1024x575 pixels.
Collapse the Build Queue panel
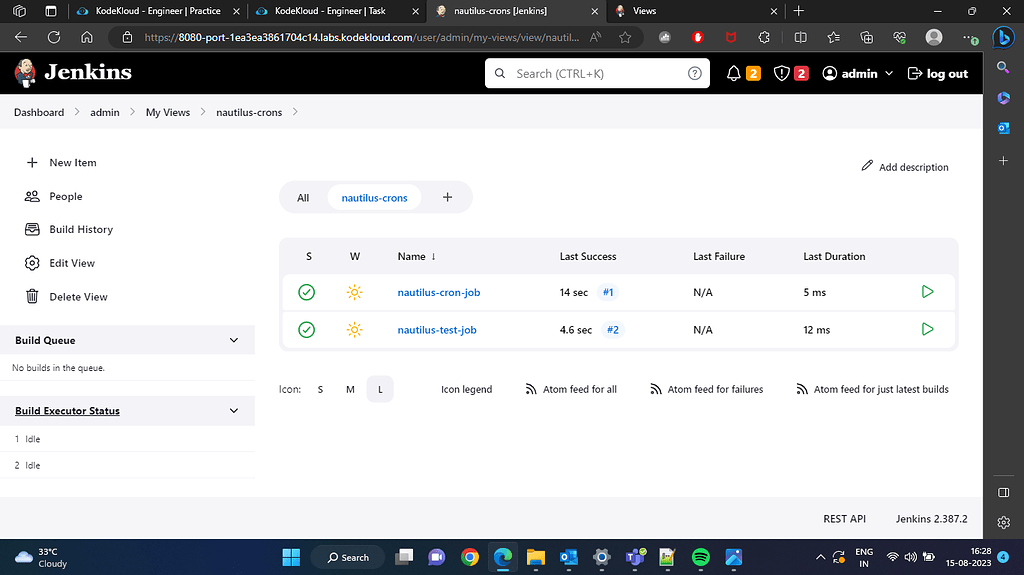pos(234,340)
